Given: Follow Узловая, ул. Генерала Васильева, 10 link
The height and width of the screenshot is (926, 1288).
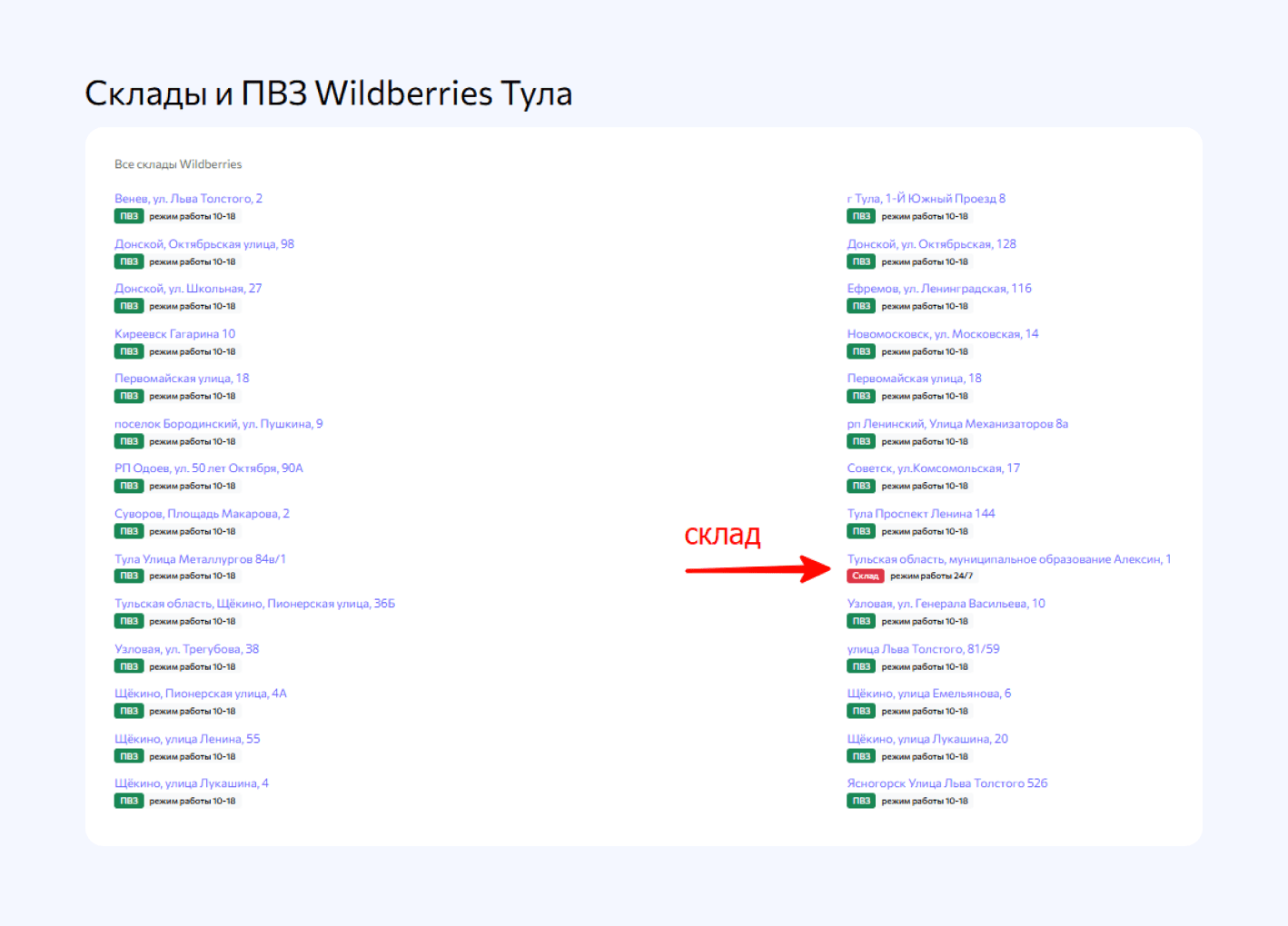Looking at the screenshot, I should point(946,604).
